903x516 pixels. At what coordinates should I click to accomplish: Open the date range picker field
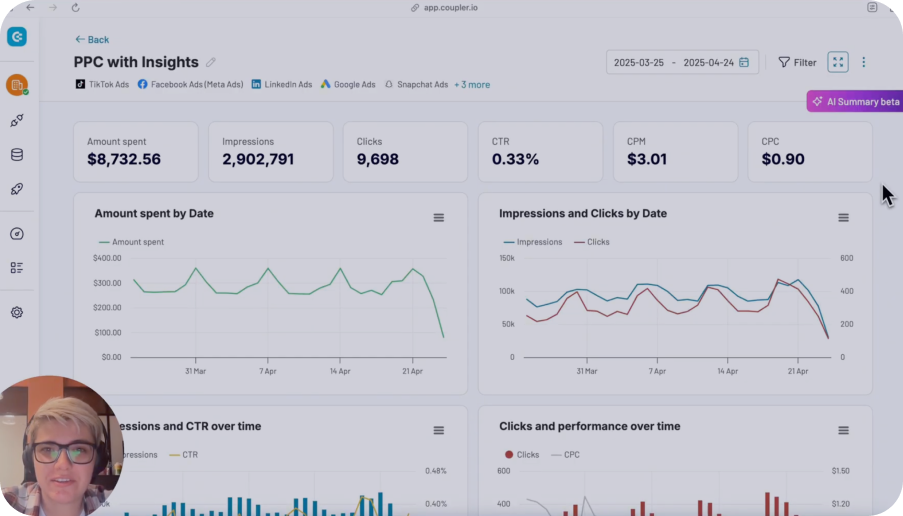(682, 62)
